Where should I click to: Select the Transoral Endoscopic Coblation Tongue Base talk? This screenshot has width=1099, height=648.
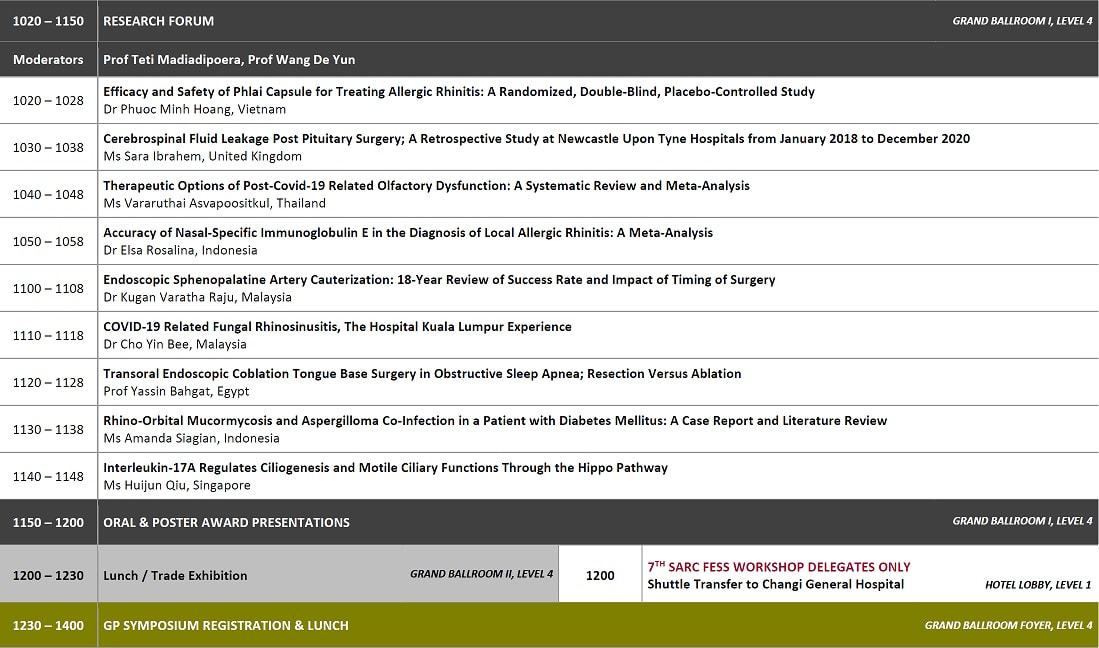[x=422, y=373]
